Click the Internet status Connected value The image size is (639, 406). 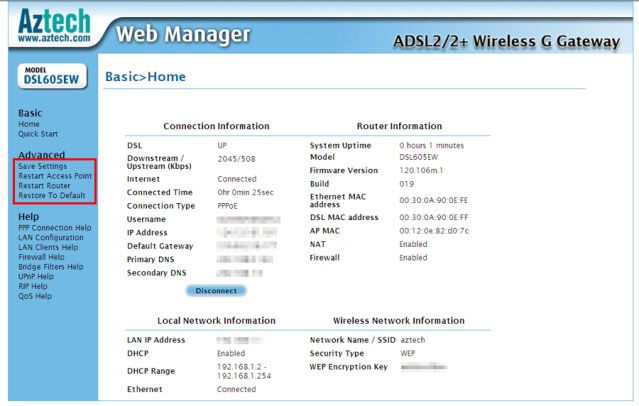point(237,179)
